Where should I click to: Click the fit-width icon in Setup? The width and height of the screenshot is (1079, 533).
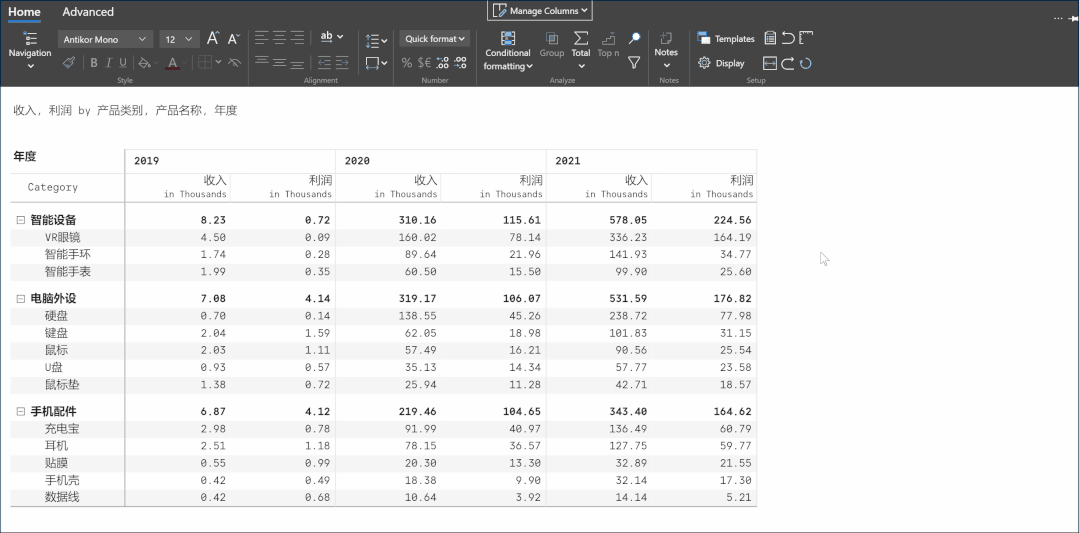tap(770, 63)
